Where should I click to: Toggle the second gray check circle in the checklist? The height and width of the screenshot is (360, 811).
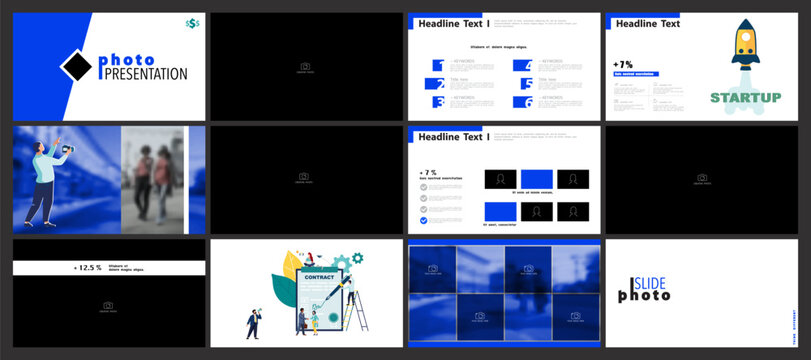coord(424,198)
